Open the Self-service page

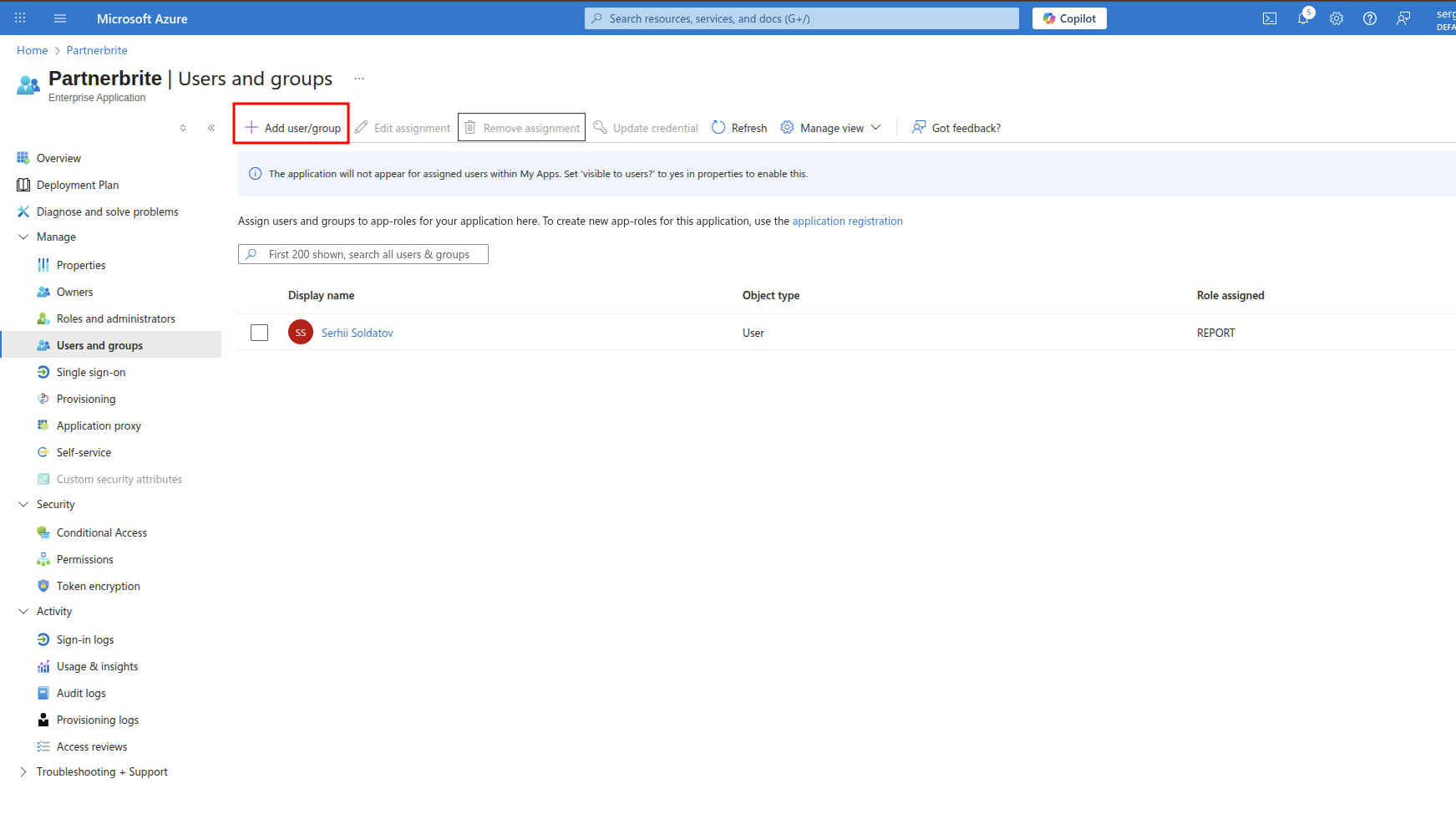point(84,452)
